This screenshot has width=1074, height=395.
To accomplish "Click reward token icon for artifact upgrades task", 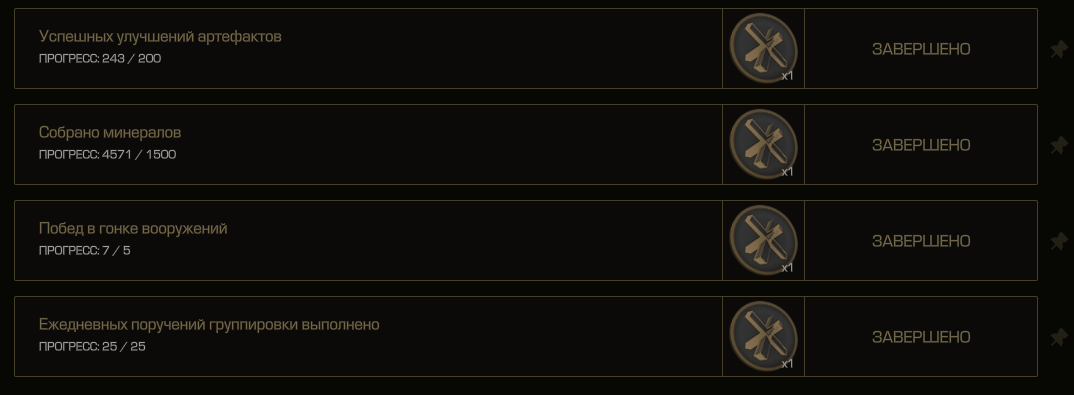I will [763, 49].
